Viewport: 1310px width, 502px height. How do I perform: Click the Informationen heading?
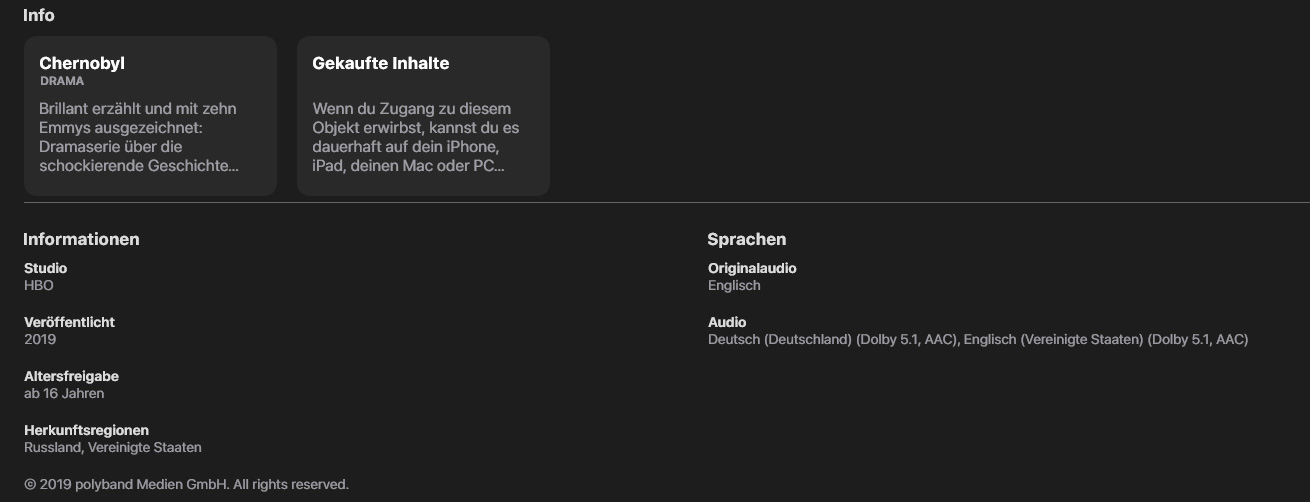(x=81, y=239)
